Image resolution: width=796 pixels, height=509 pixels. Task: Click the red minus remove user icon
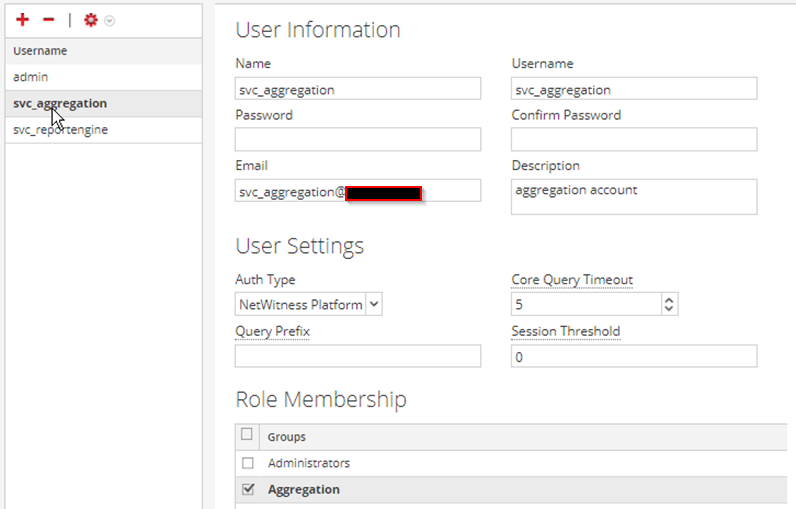point(48,20)
